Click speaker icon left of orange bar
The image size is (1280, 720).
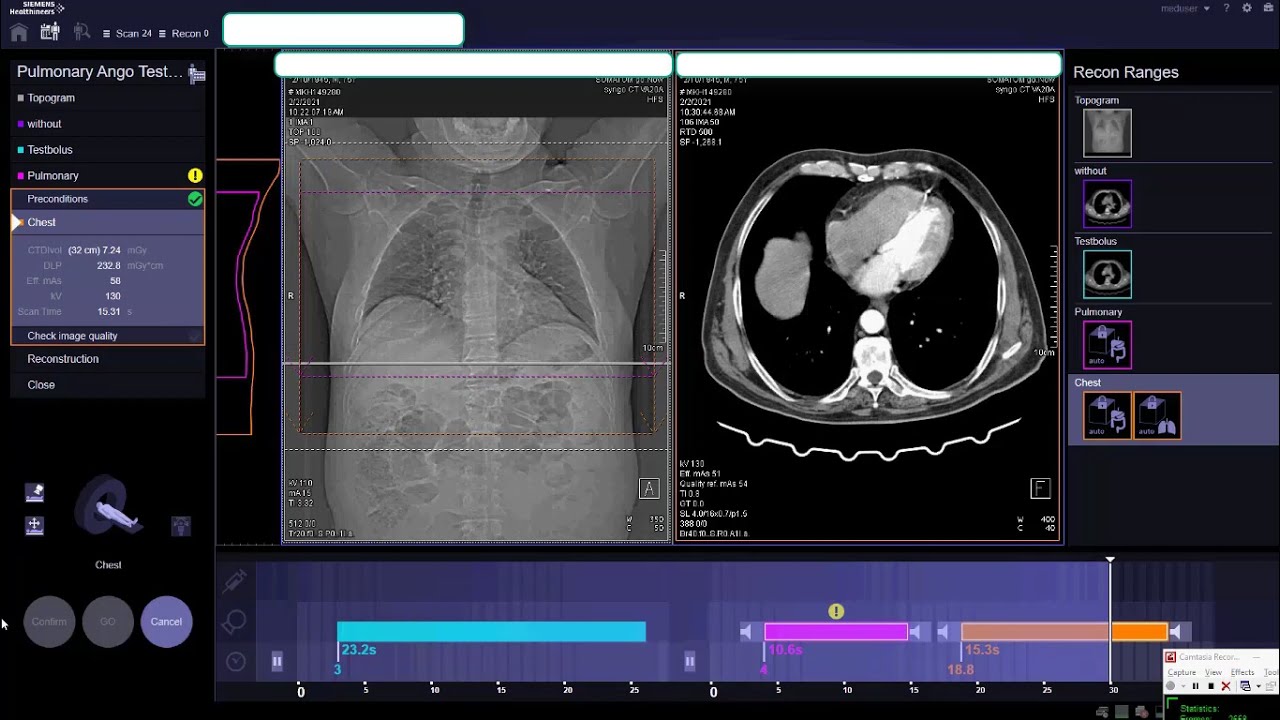943,632
